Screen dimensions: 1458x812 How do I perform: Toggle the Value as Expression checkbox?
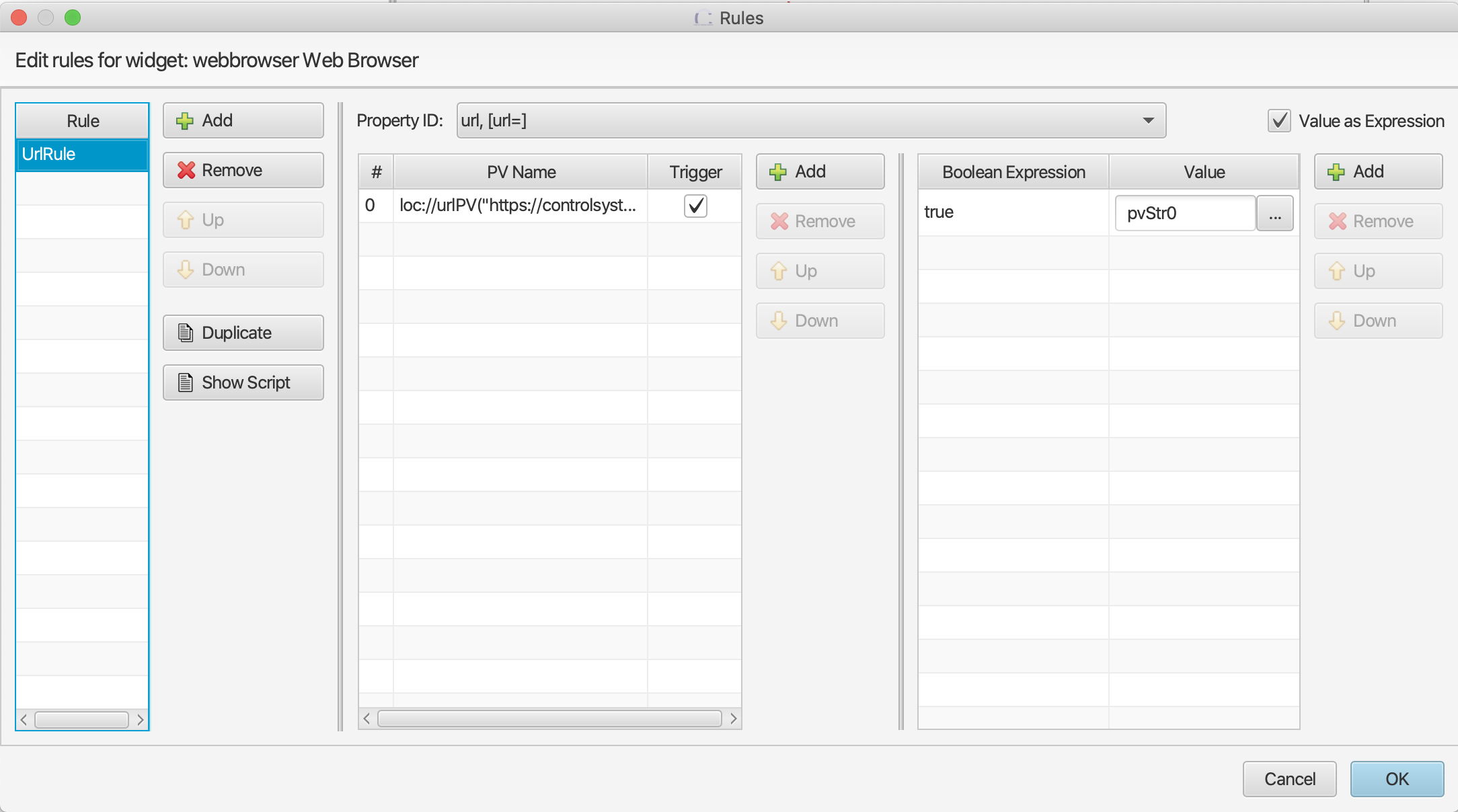click(x=1279, y=121)
